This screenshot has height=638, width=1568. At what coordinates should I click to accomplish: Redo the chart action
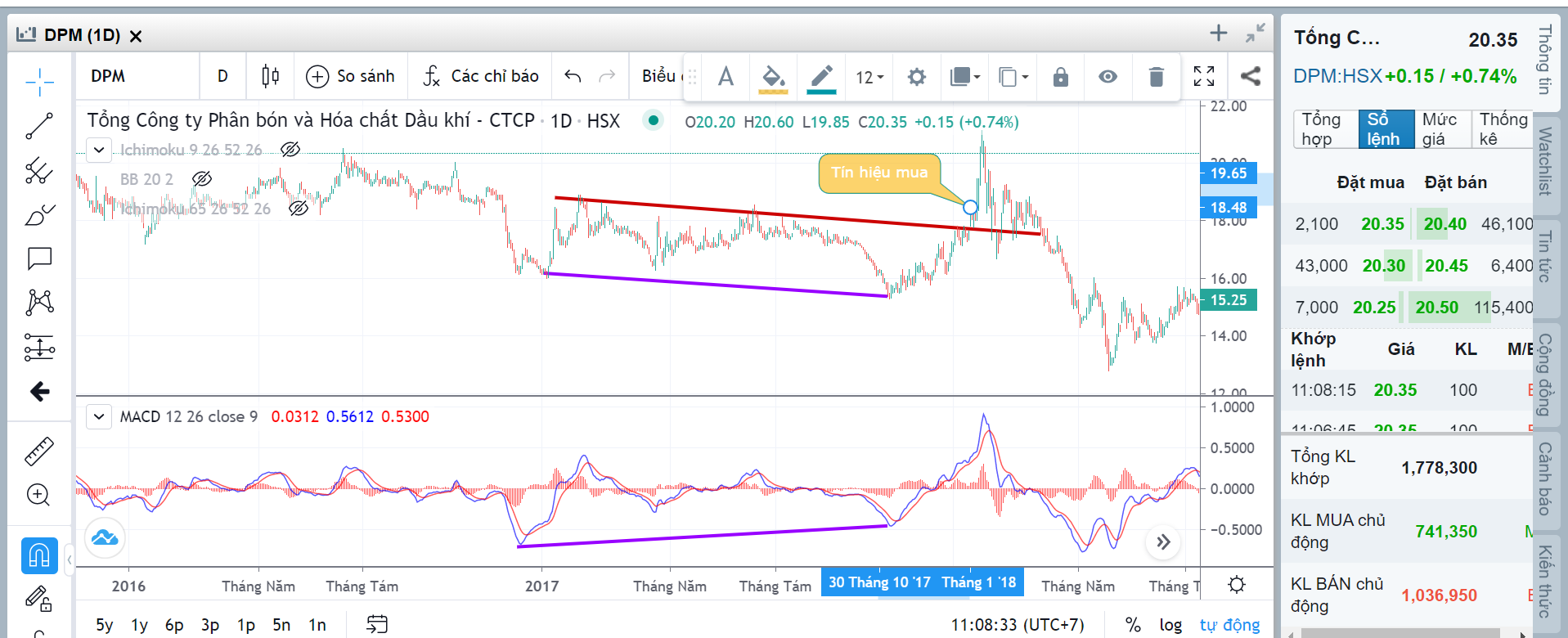[x=607, y=76]
